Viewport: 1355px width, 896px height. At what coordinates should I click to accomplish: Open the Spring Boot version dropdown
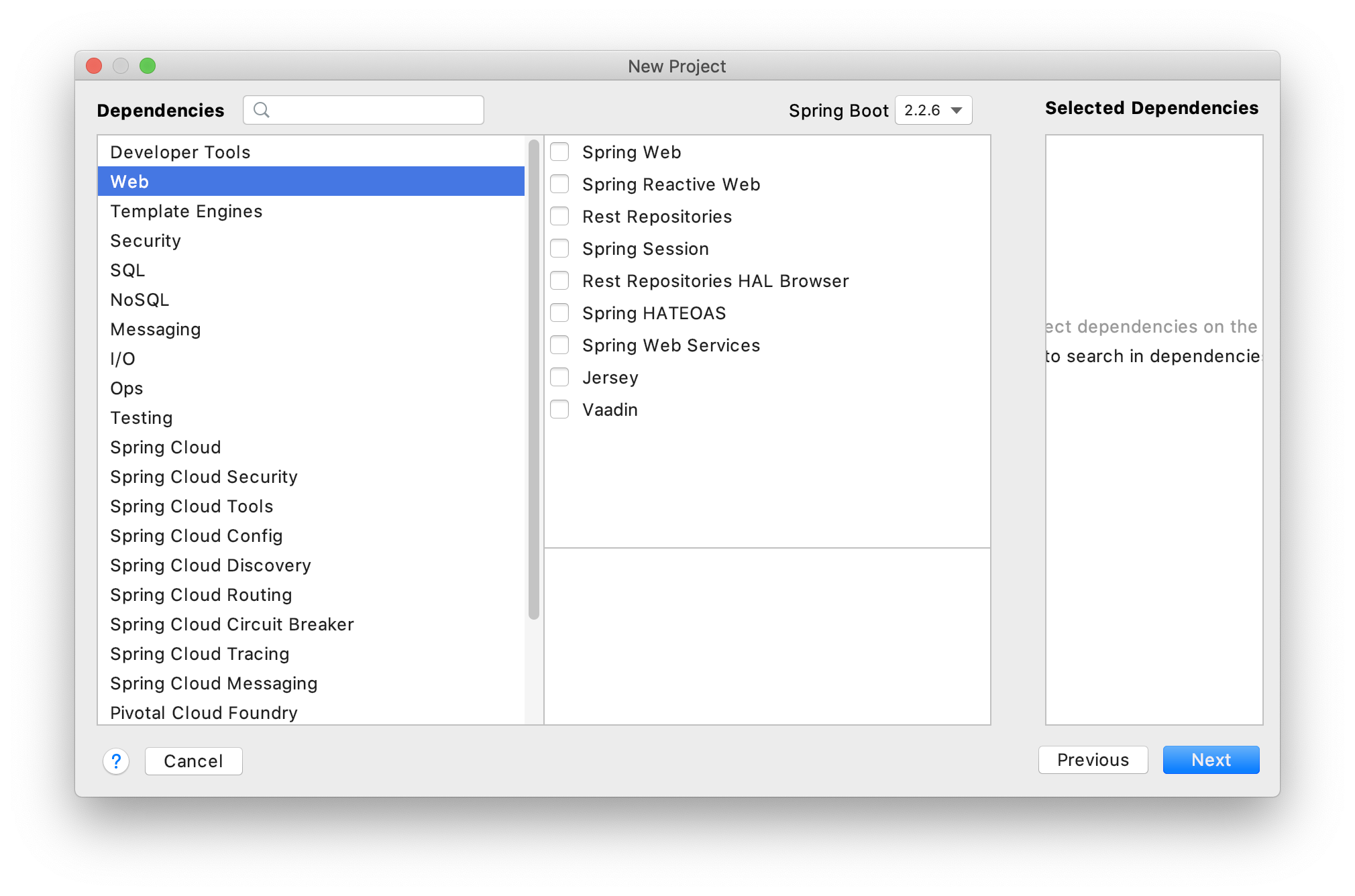pyautogui.click(x=933, y=110)
